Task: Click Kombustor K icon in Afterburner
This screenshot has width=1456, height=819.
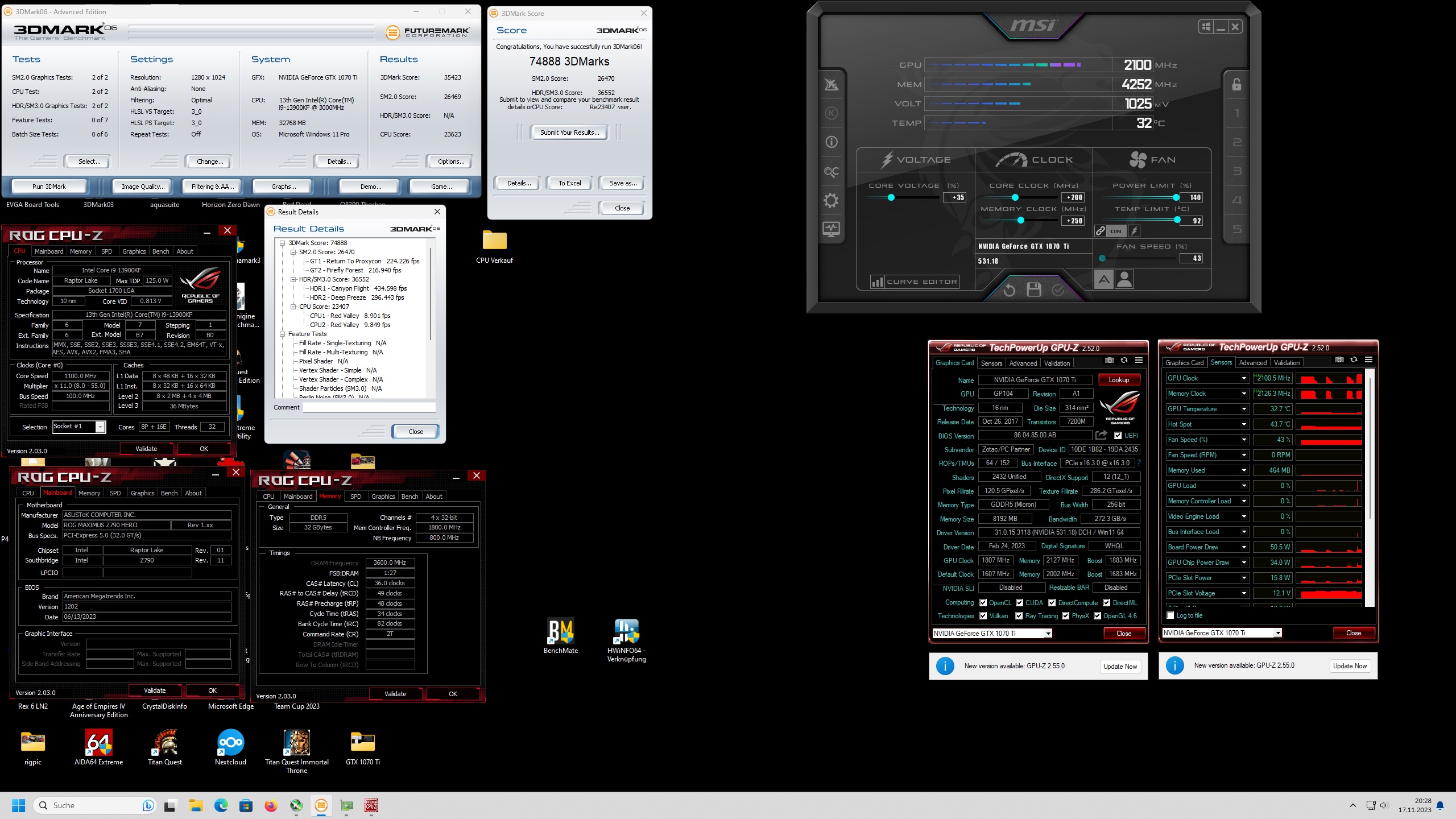Action: click(x=831, y=113)
